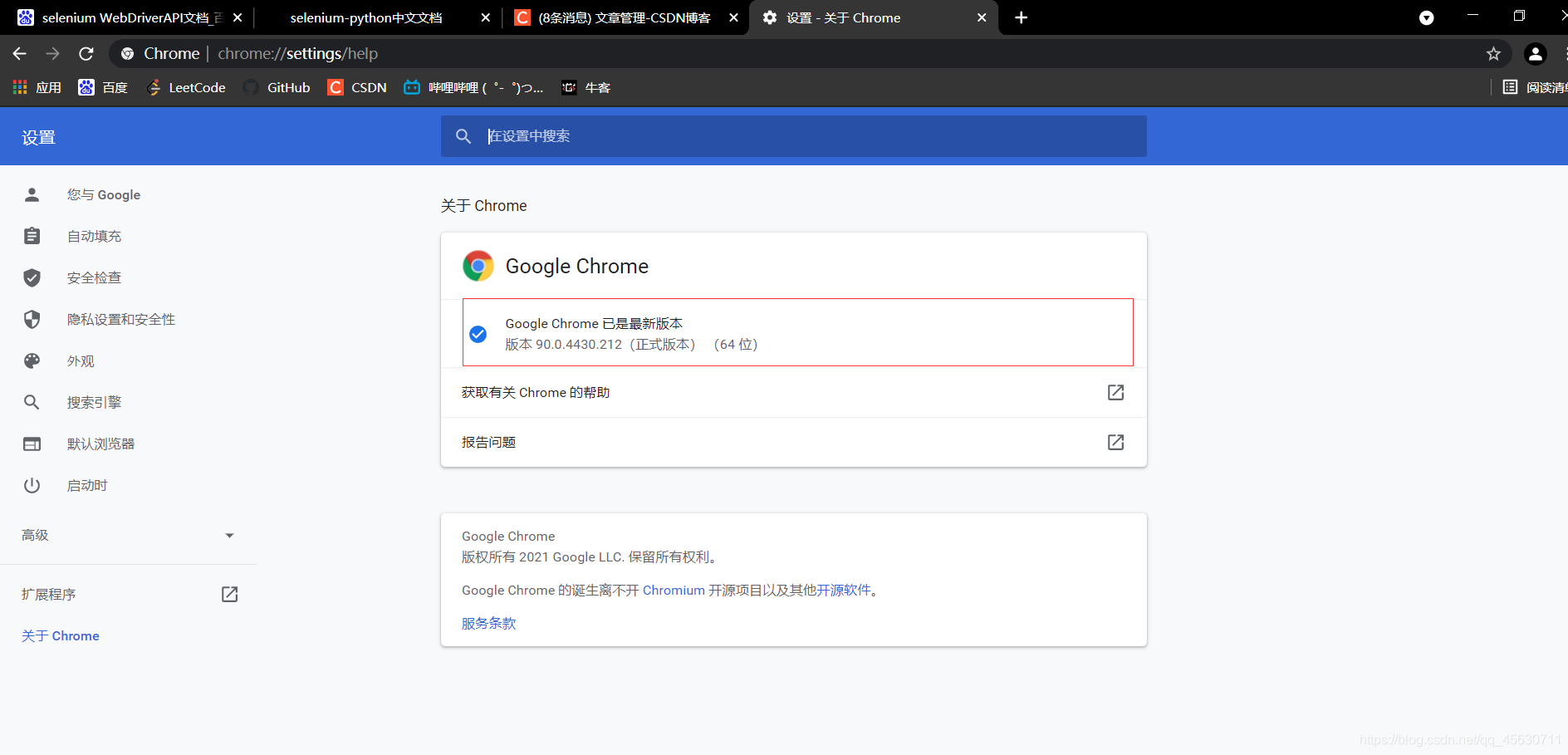Close the 设置 - 关于 Chrome tab
Screen dimensions: 1568x755
coord(982,17)
